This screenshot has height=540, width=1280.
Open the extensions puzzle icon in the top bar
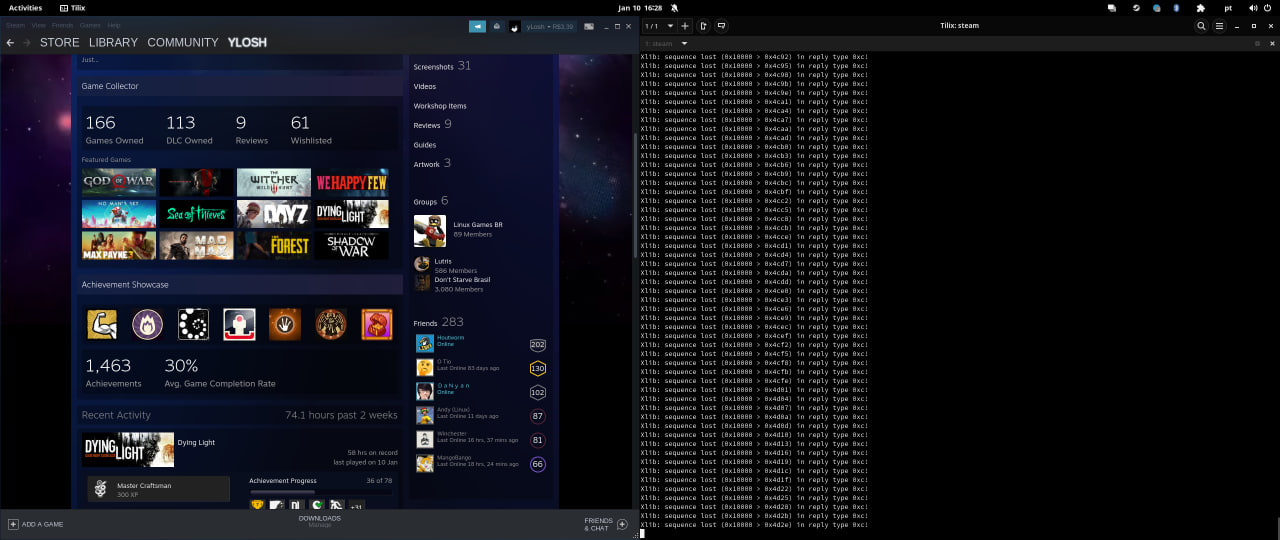click(1200, 7)
